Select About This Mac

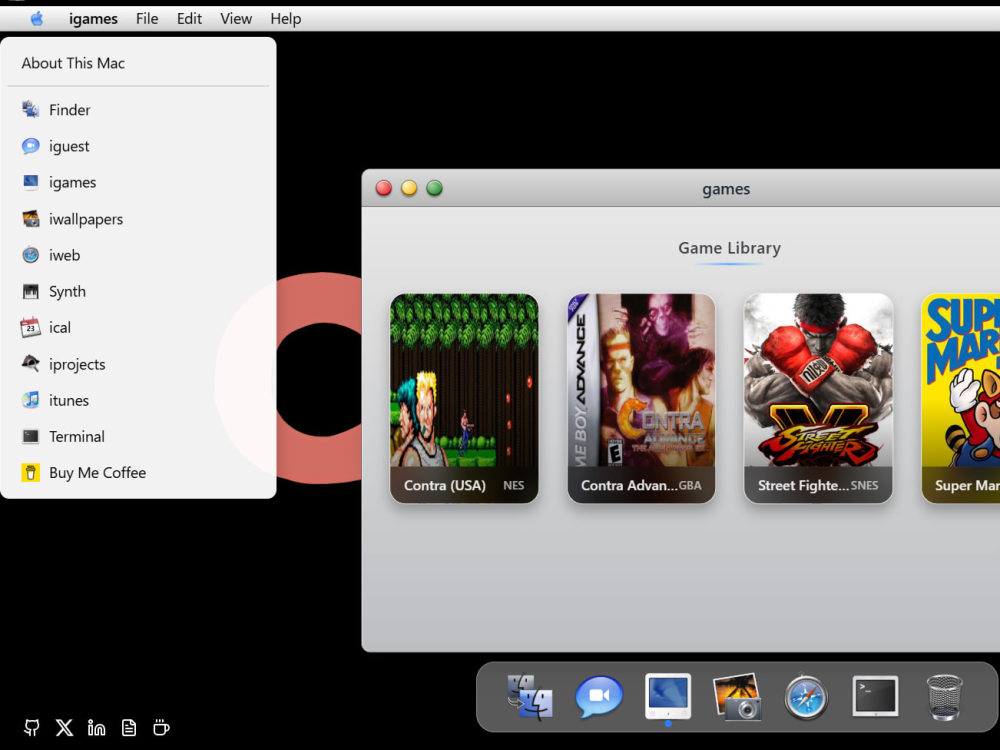coord(73,63)
